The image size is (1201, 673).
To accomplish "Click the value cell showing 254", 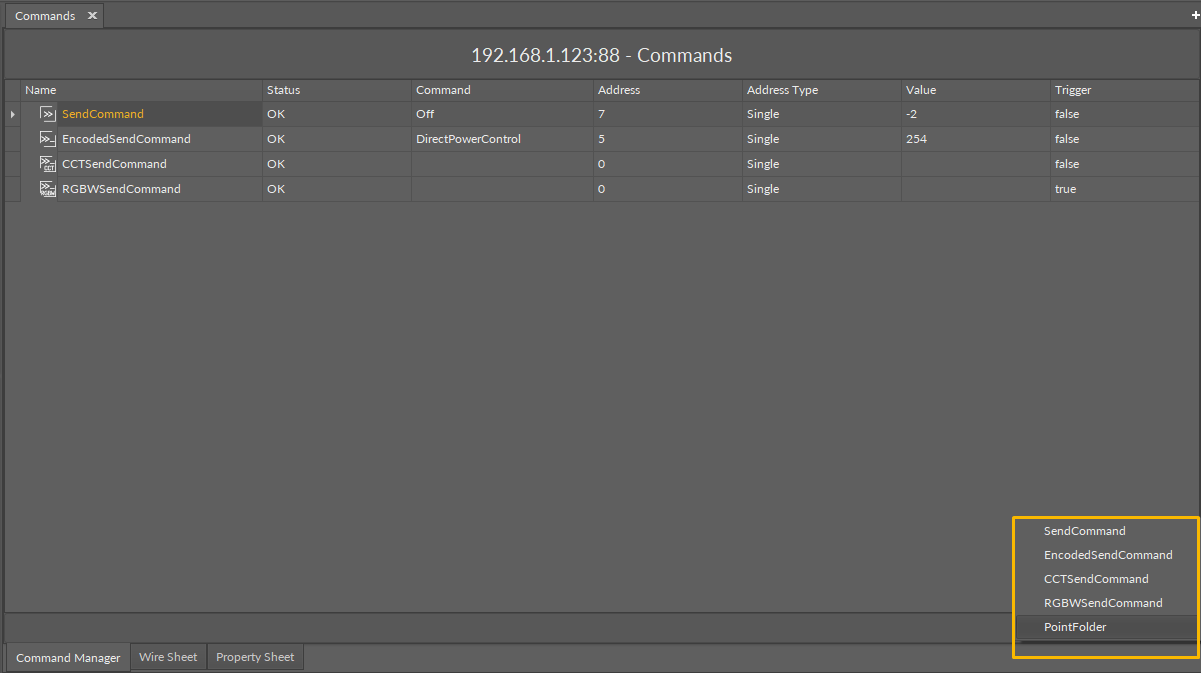I will pos(975,139).
